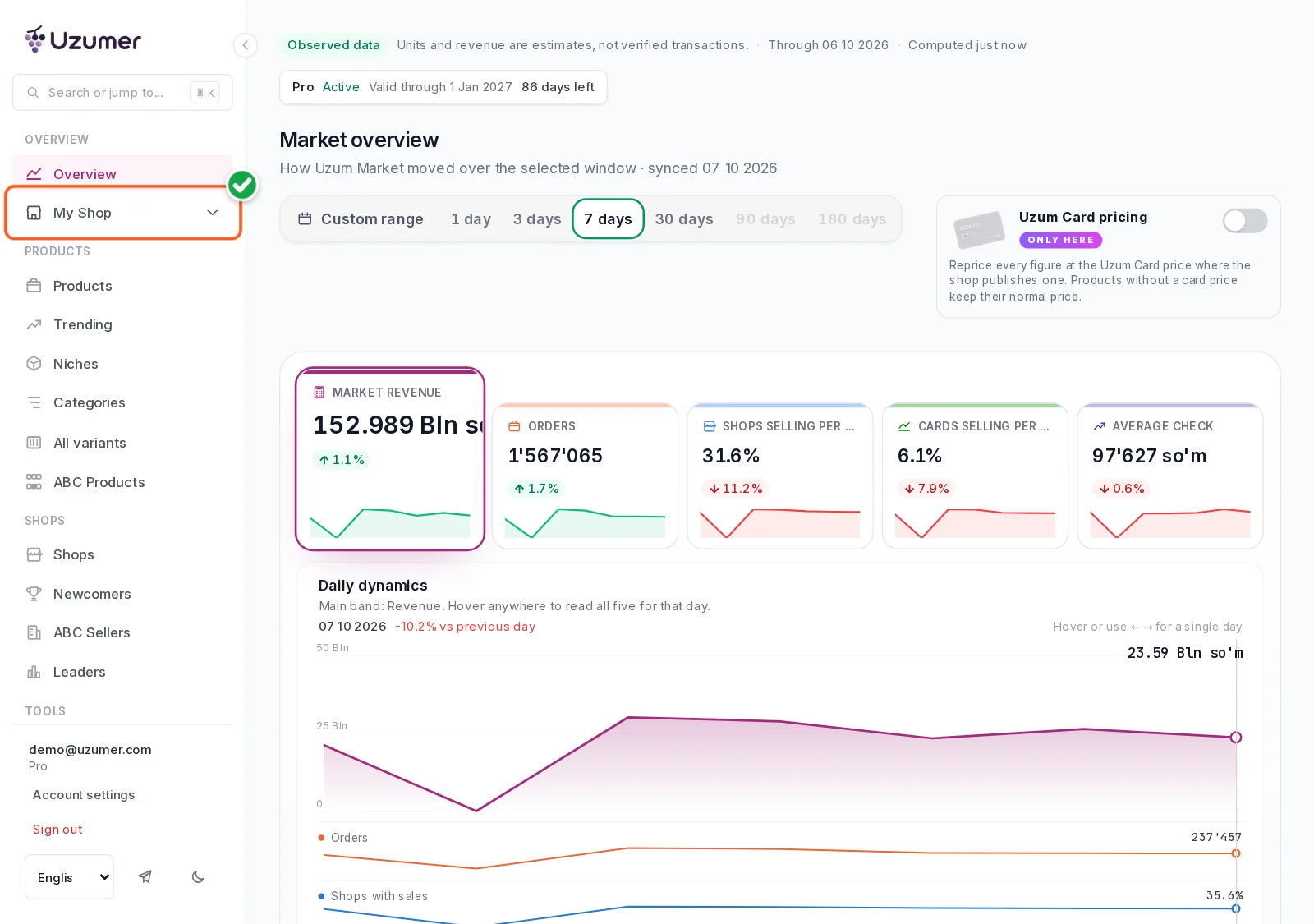This screenshot has height=924, width=1314.
Task: Switch to dark mode with moon icon
Action: point(198,876)
